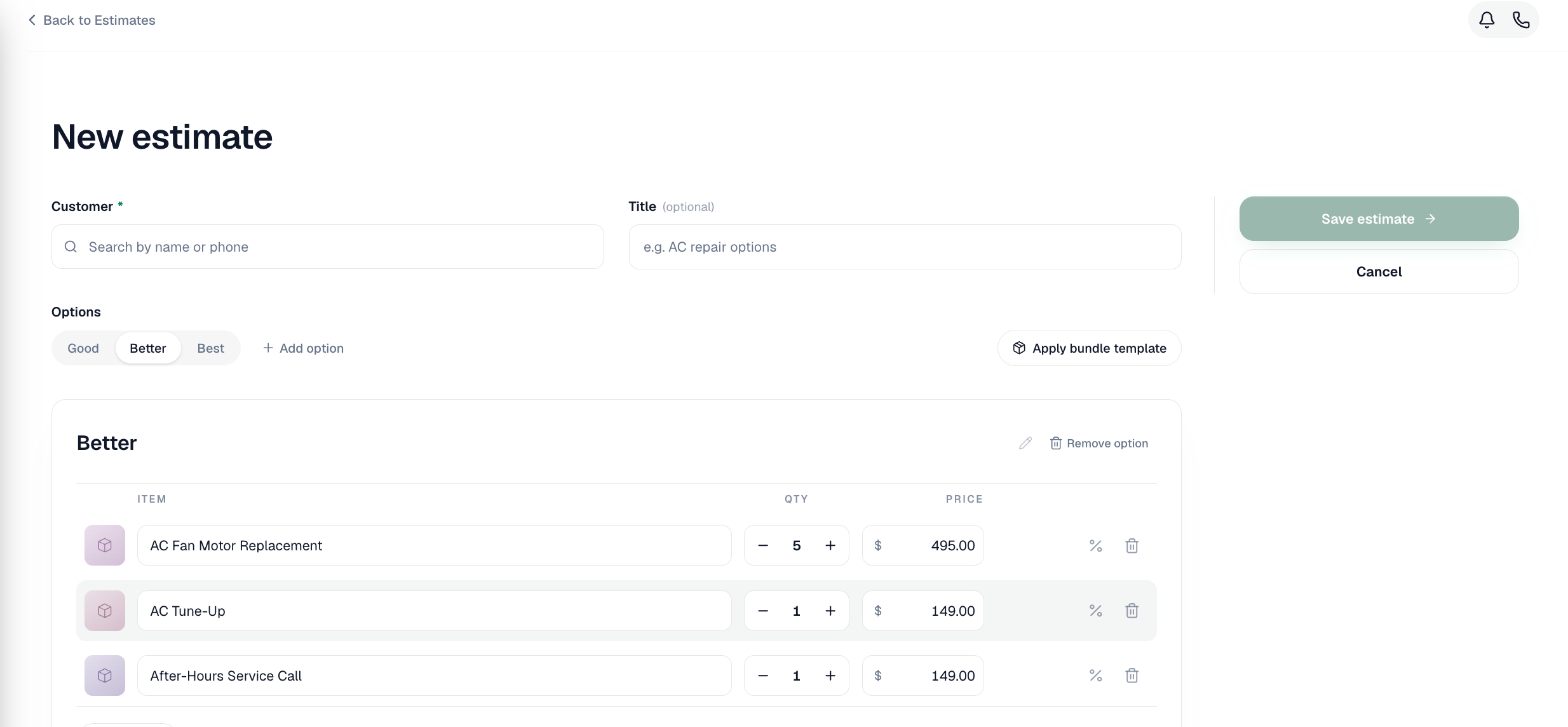1568x727 pixels.
Task: Increase quantity of AC Fan Motor Replacement
Action: [x=830, y=545]
